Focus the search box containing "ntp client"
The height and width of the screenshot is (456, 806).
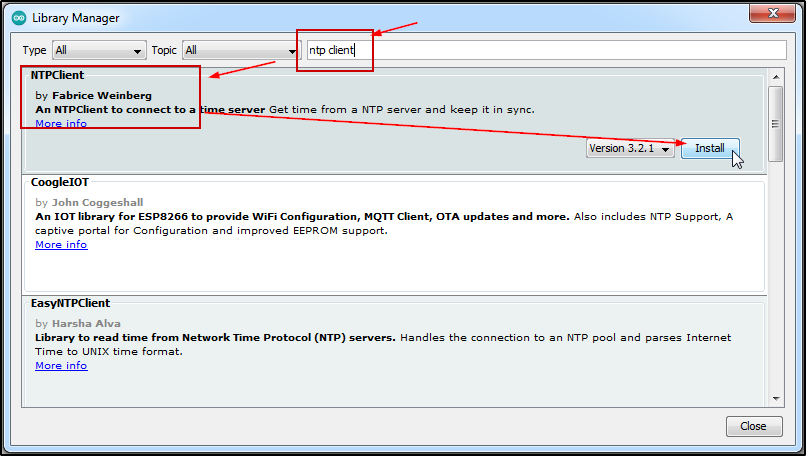pos(540,50)
